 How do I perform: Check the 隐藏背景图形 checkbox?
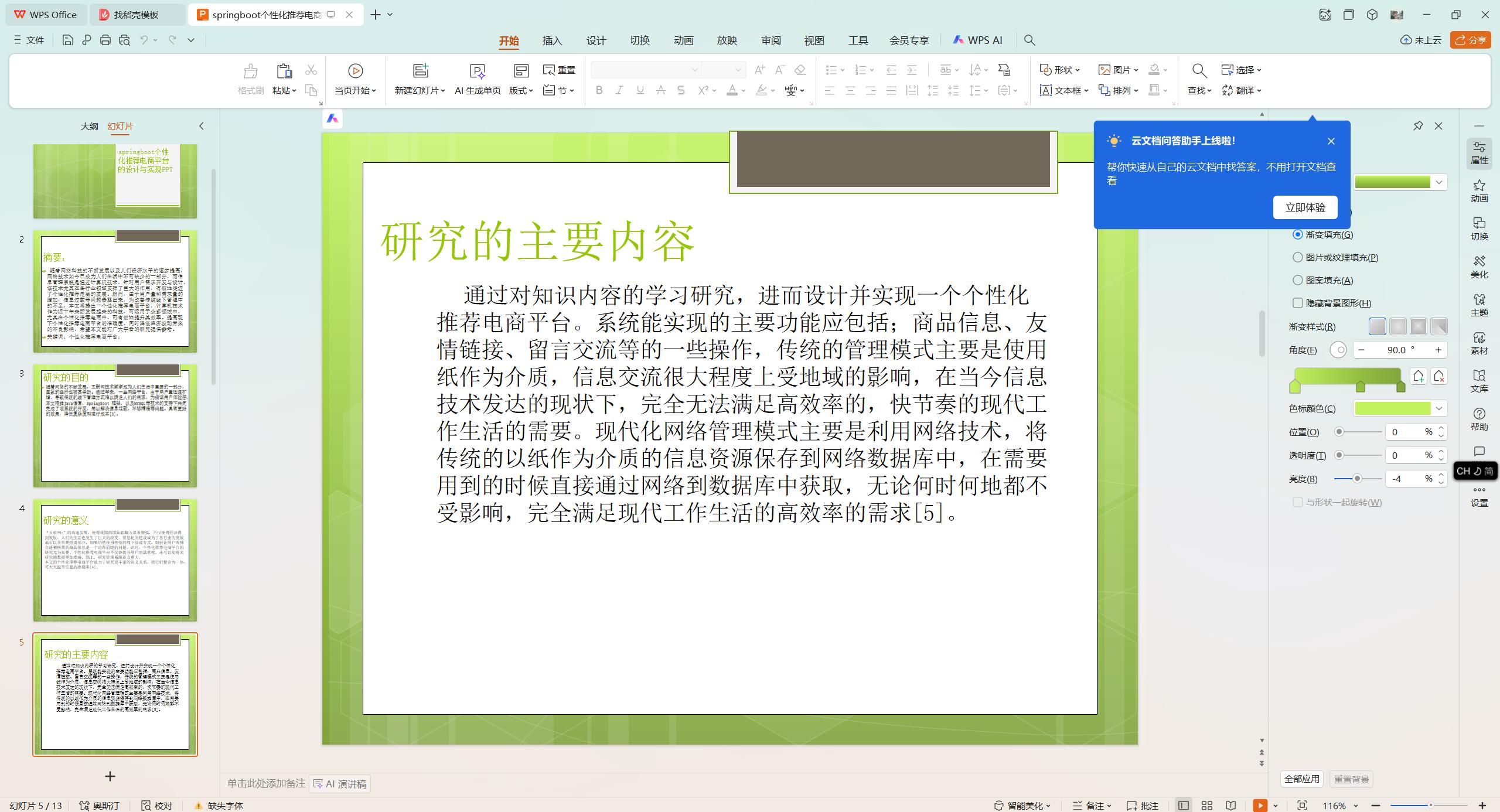point(1298,303)
